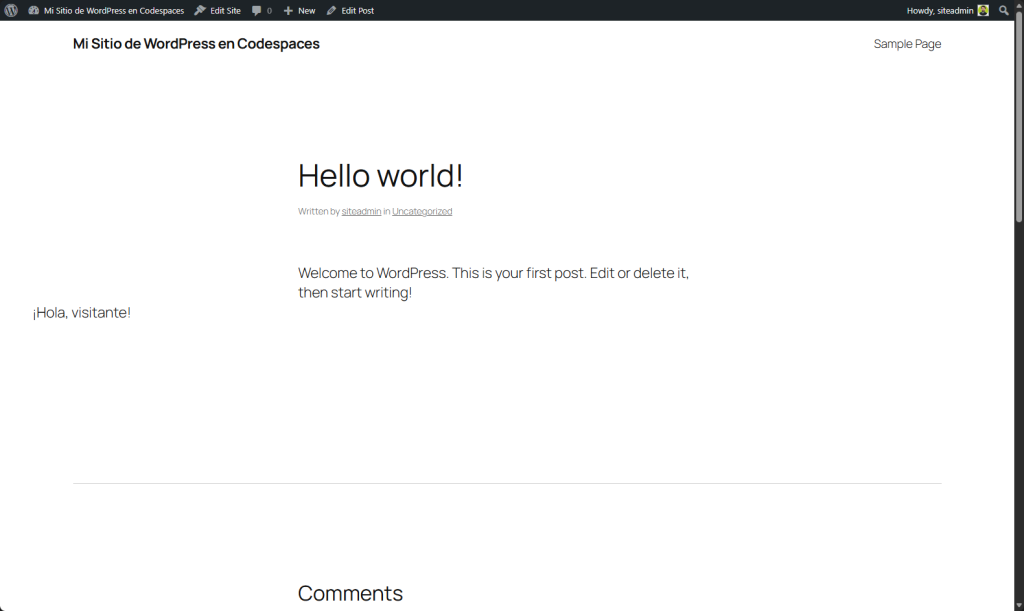
Task: Click the ¡Hola, visitante! greeting text
Action: point(82,313)
